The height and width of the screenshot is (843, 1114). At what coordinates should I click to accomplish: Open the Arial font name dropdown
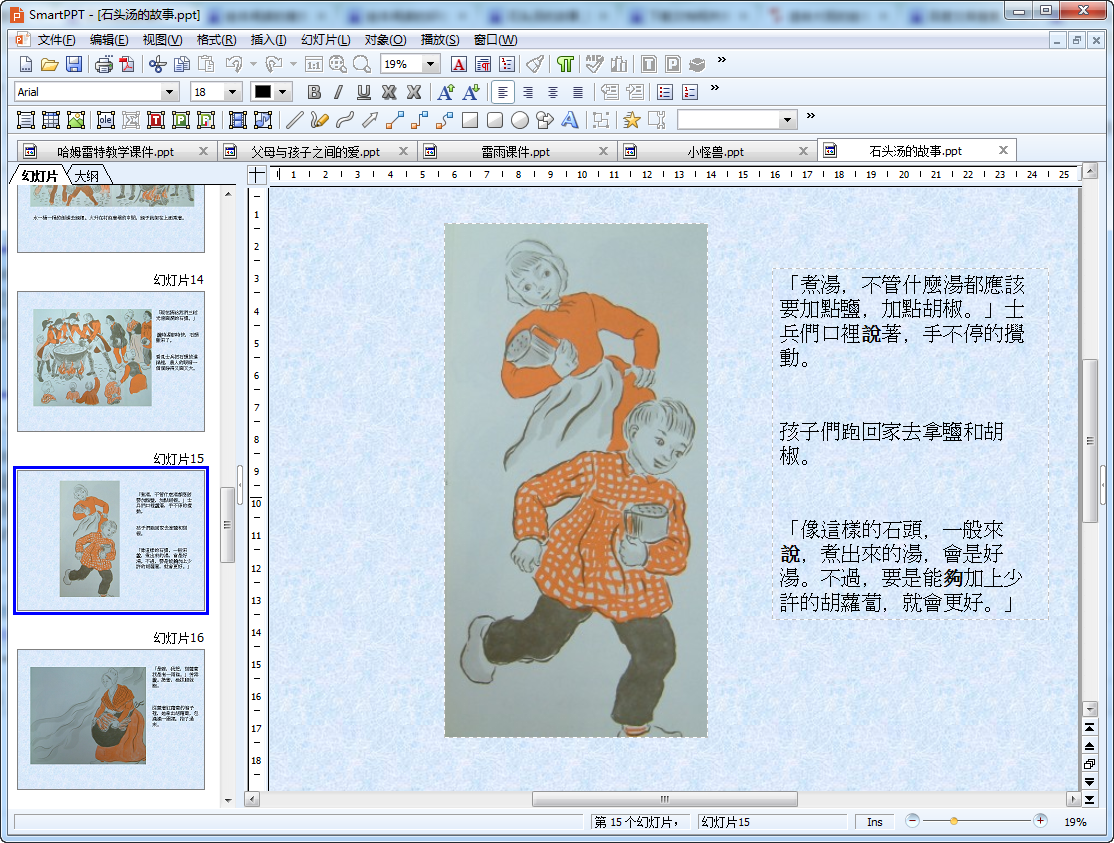tap(169, 92)
